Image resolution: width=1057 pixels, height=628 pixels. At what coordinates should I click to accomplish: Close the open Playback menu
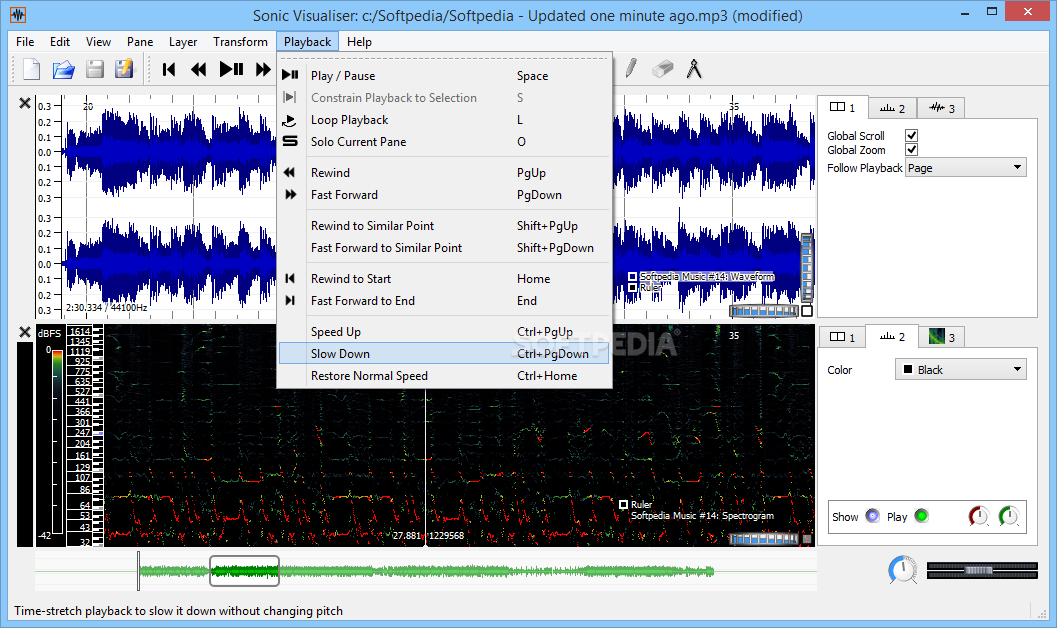click(x=307, y=42)
